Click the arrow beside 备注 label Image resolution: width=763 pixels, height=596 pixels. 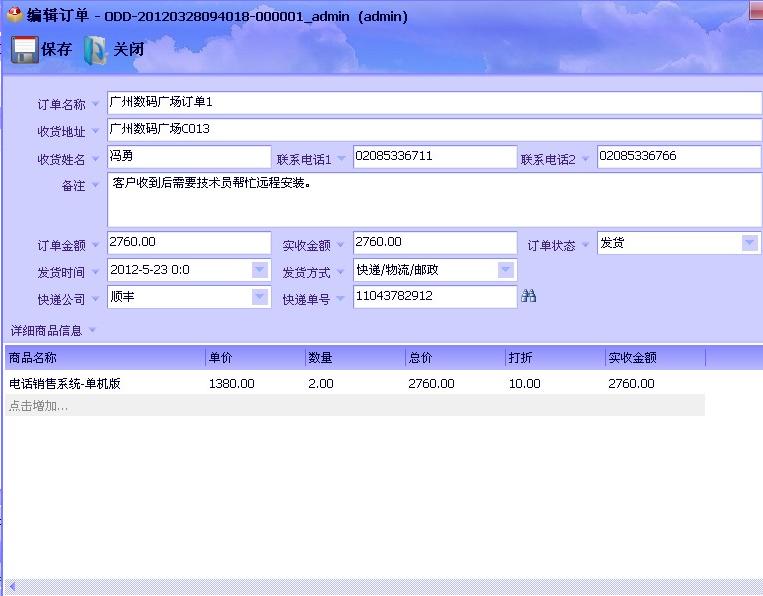click(x=95, y=185)
